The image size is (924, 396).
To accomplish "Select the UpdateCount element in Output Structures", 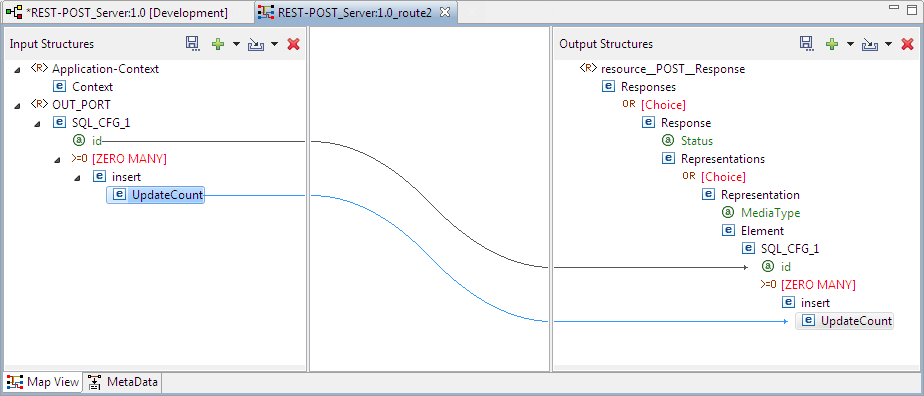I will [844, 321].
